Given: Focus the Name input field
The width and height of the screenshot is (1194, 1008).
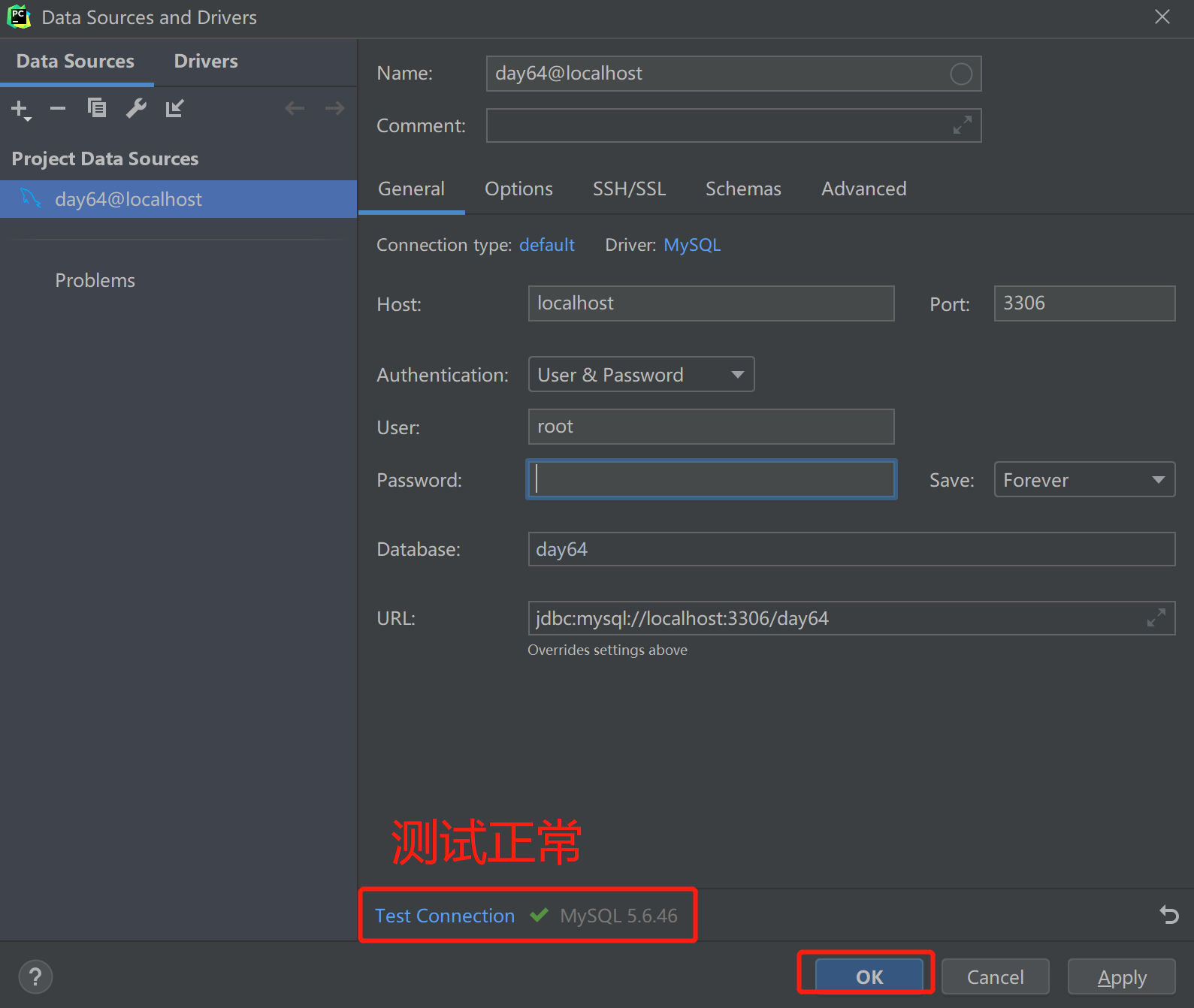Looking at the screenshot, I should 733,74.
